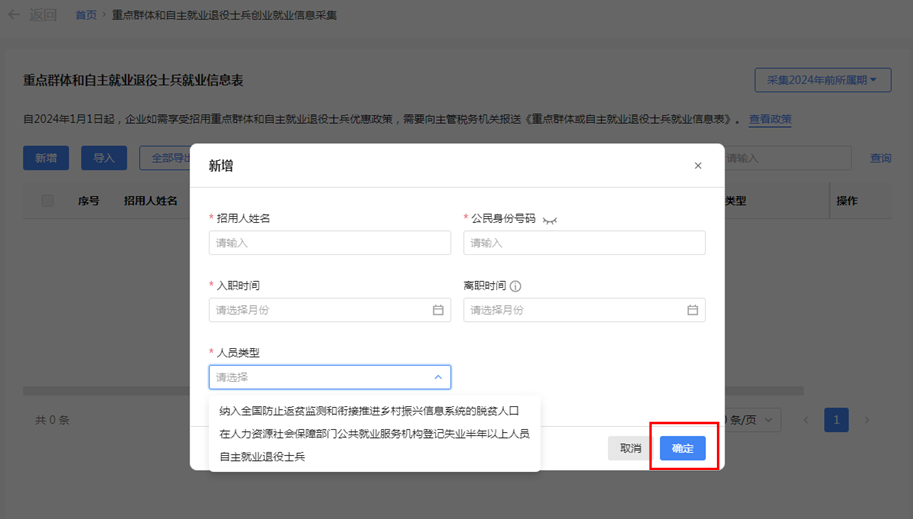The width and height of the screenshot is (913, 519).
Task: Toggle the table header select-all checkbox
Action: [48, 201]
